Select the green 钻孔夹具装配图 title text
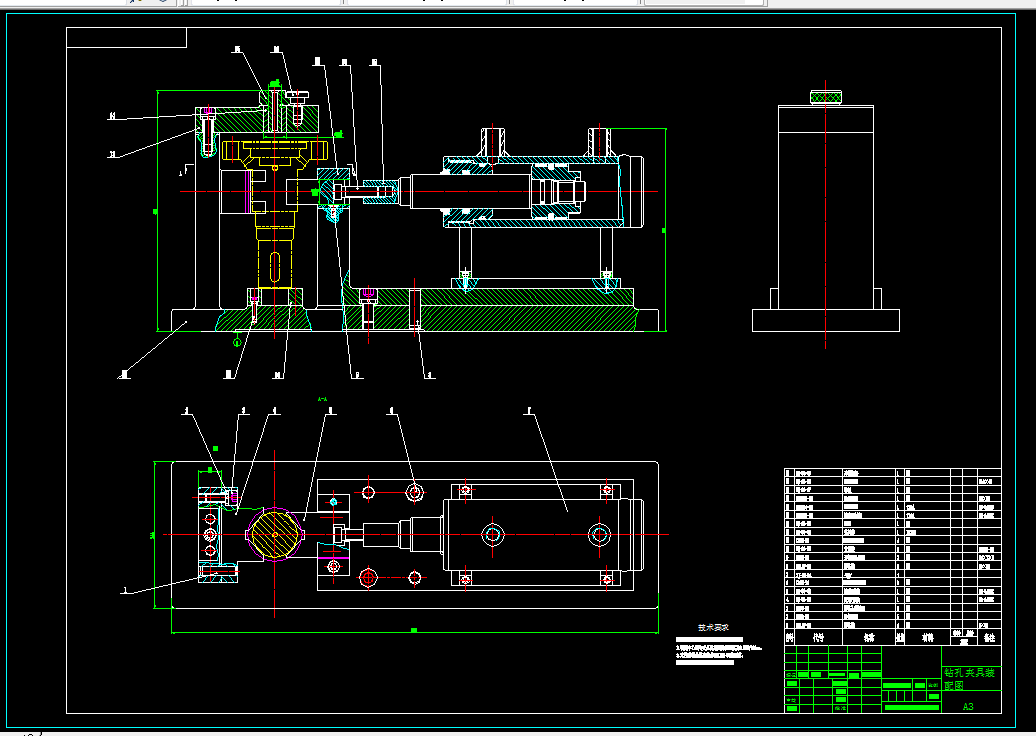1036x736 pixels. tap(969, 679)
